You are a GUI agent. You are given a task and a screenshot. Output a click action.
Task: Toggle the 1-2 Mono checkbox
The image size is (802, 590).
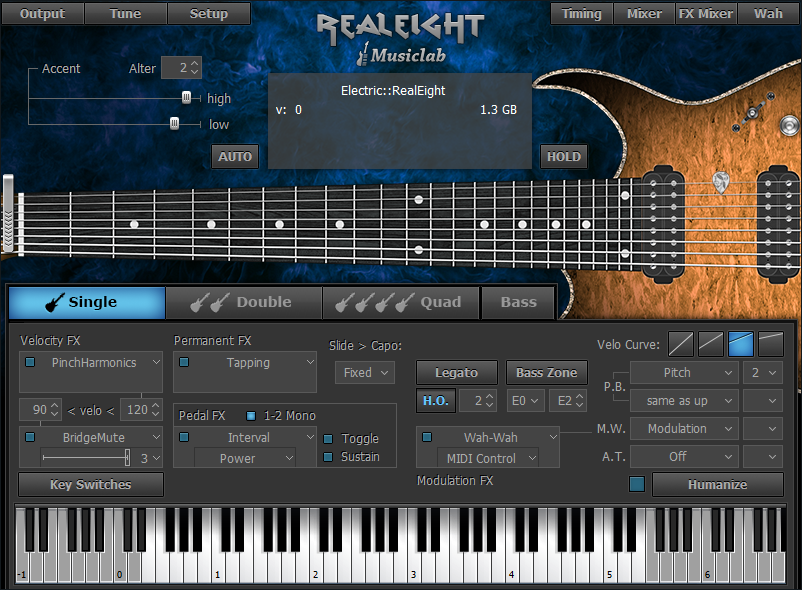point(251,415)
